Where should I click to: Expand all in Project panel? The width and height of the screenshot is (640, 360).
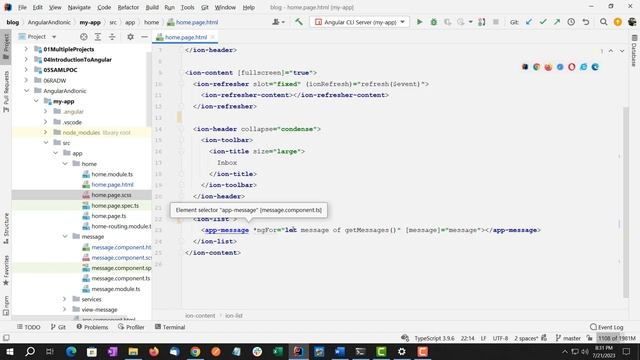[x=98, y=37]
